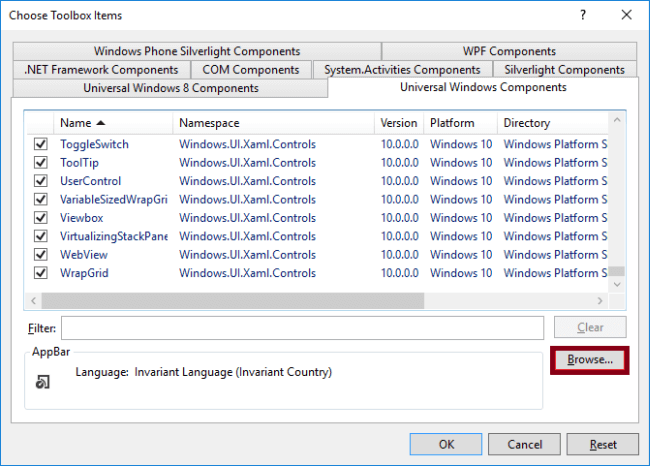Select the .NET Framework Components tab
The image size is (650, 466).
pyautogui.click(x=101, y=69)
